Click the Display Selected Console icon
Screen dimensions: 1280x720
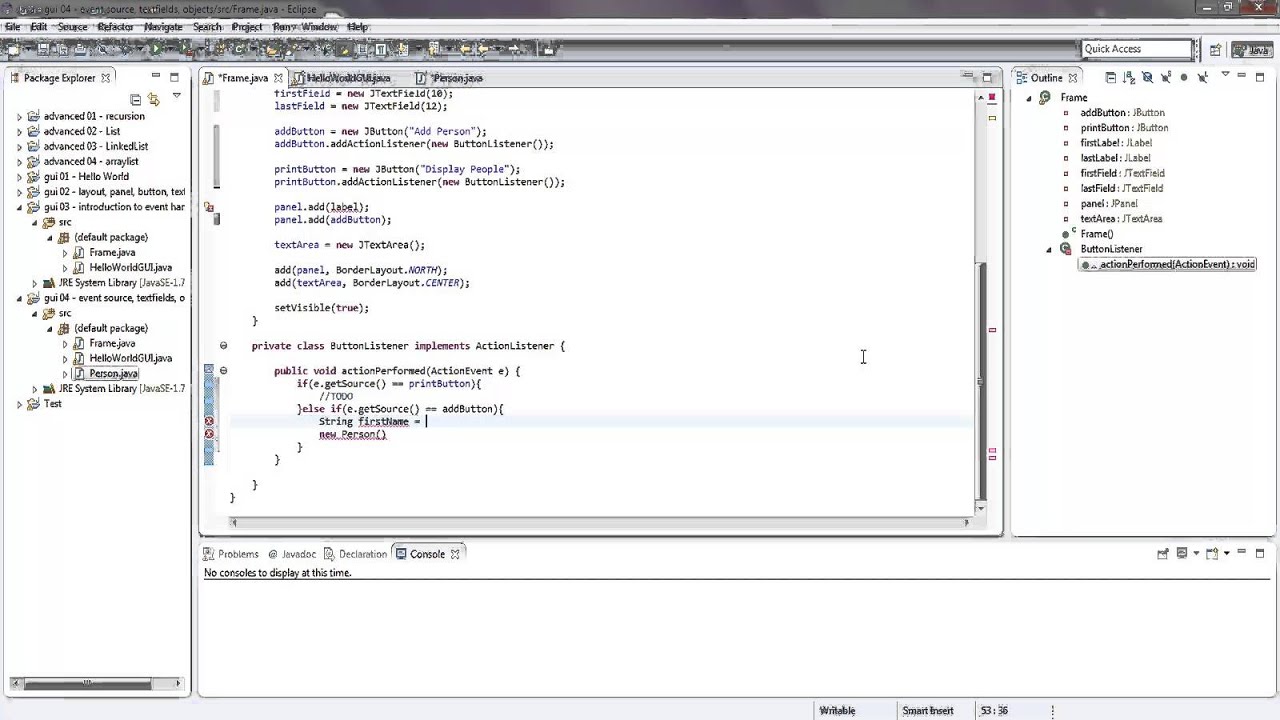point(1182,553)
